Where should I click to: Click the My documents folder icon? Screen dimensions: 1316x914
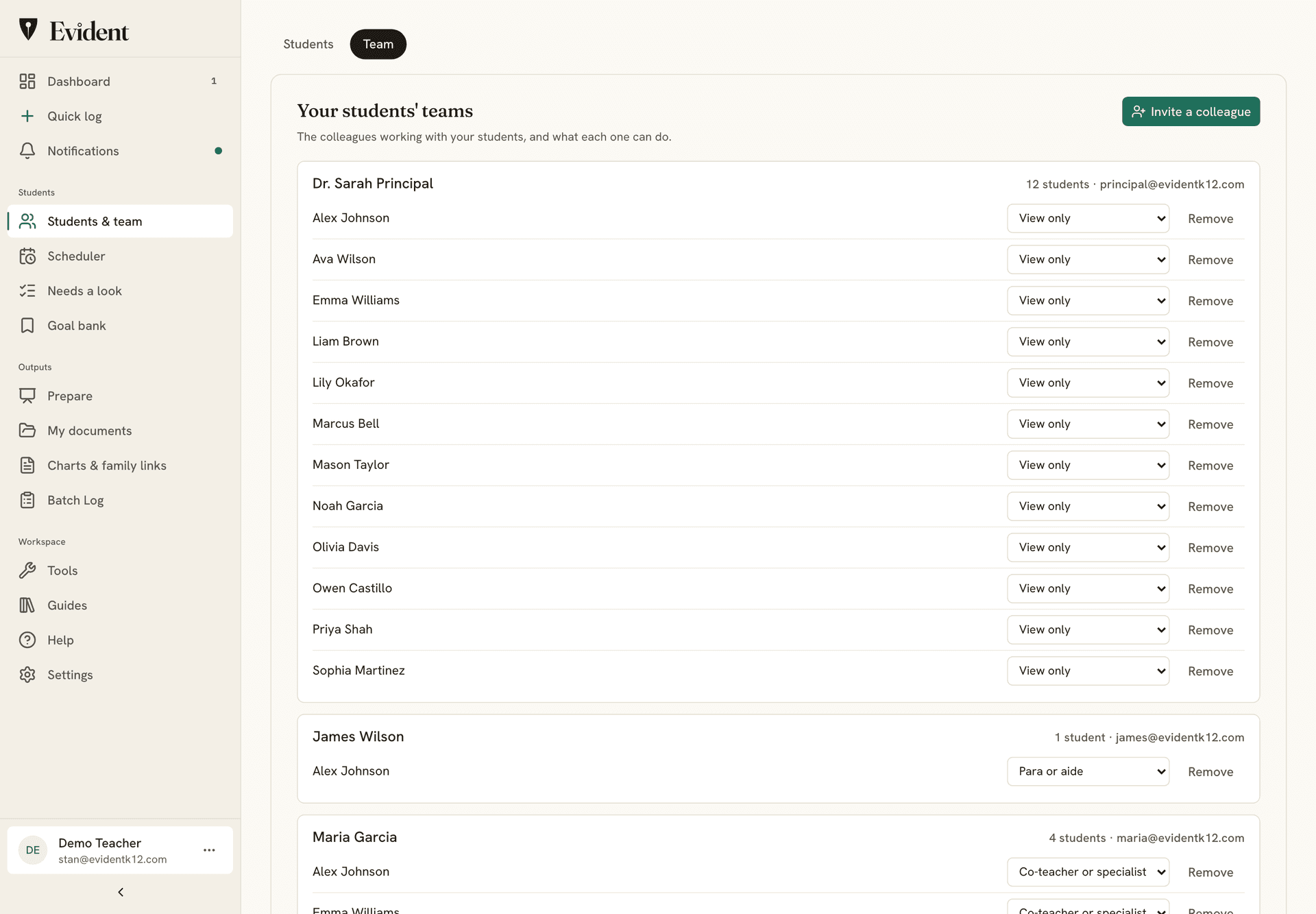tap(27, 431)
